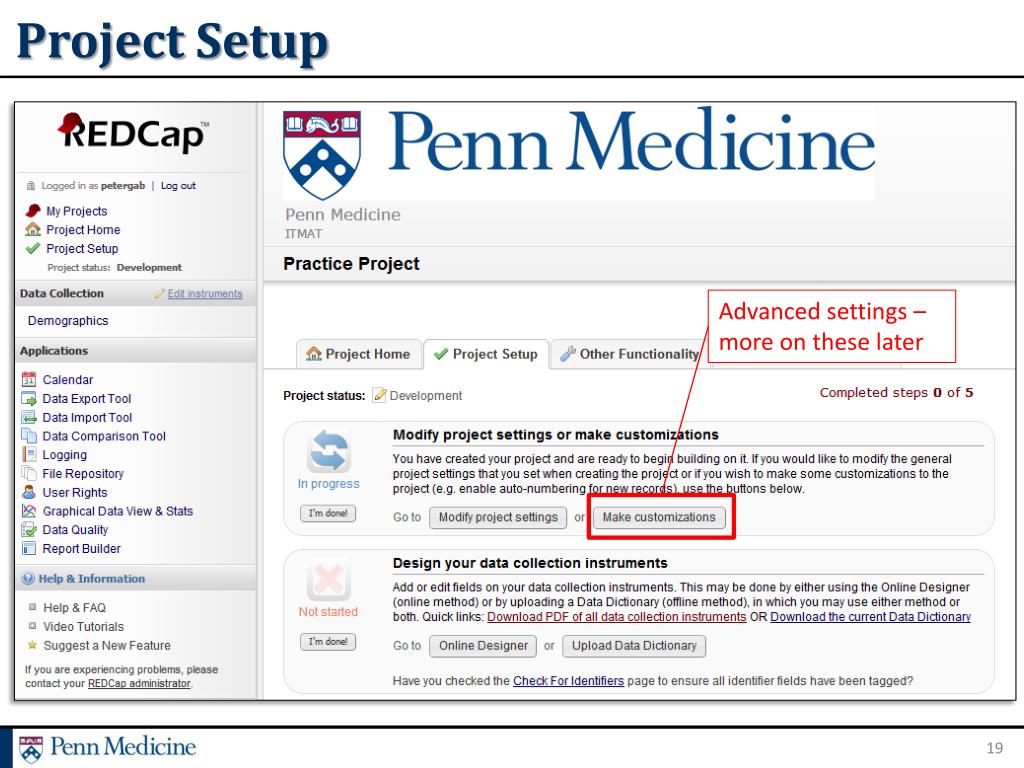Screen dimensions: 1024x768
Task: Click the Modify project settings button
Action: pos(498,517)
